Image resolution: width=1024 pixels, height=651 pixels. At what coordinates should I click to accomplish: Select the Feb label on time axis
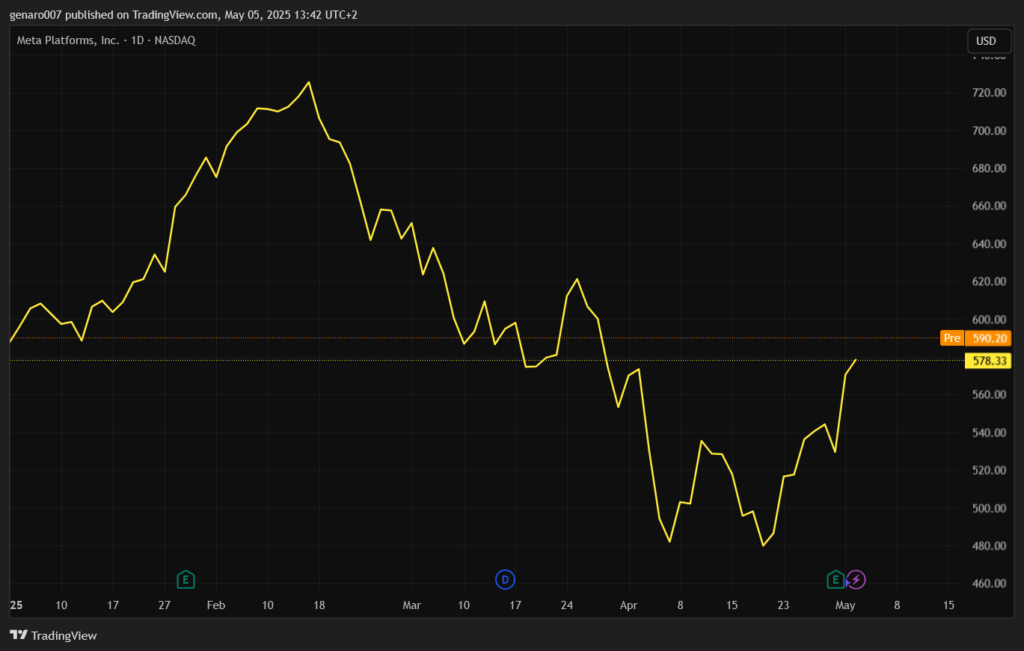[x=215, y=605]
